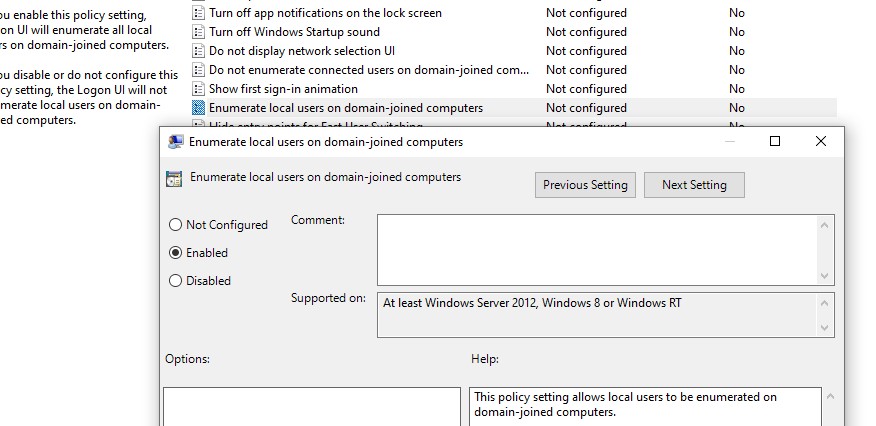Click icon next to 'Do not display network selection UI'
Image resolution: width=876 pixels, height=426 pixels.
198,51
